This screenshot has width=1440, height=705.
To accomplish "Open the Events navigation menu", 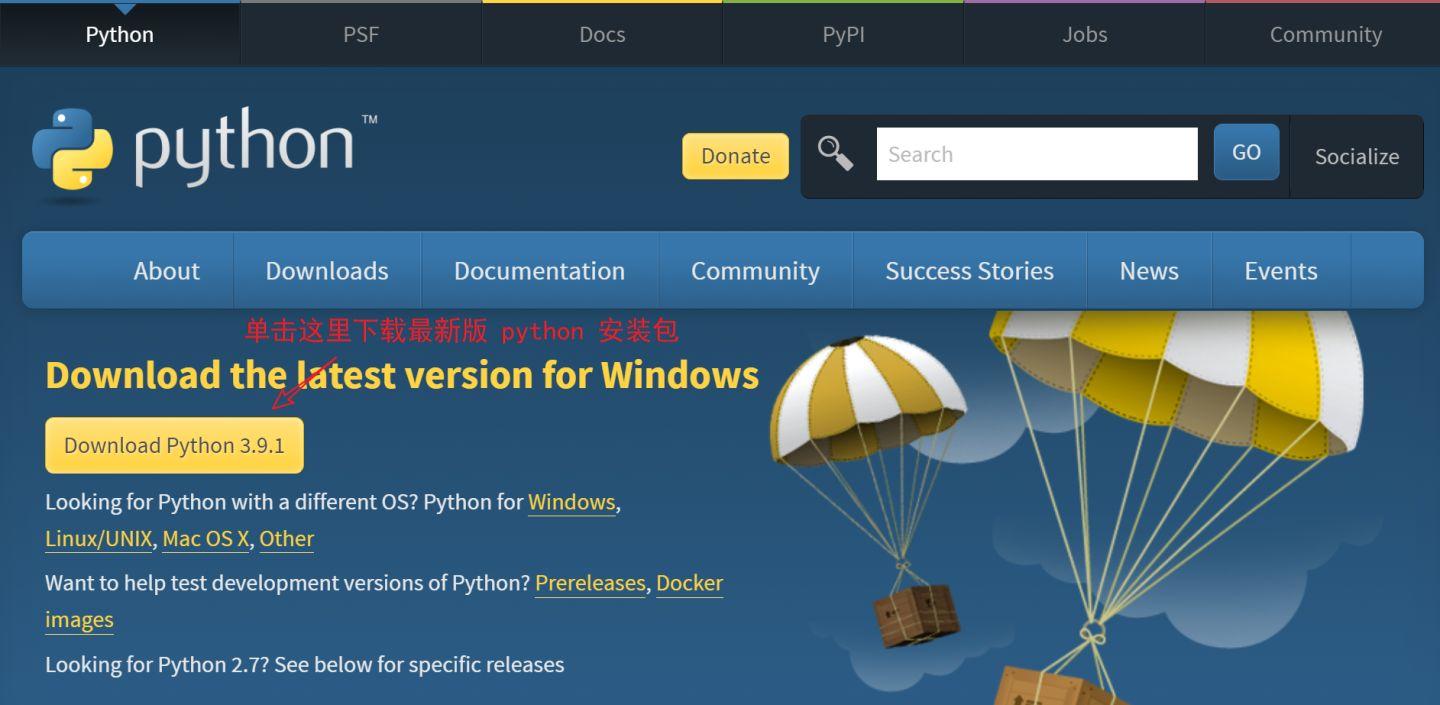I will 1281,271.
